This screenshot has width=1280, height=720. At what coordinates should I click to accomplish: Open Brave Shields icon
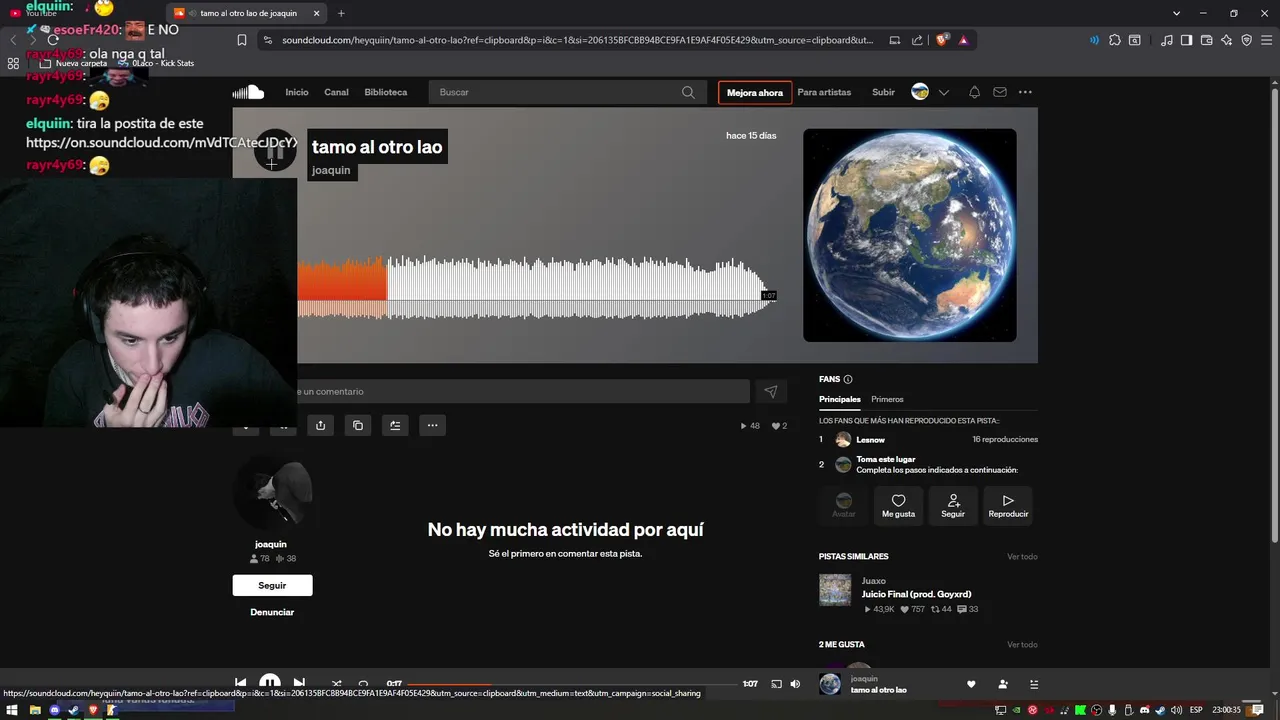(x=942, y=40)
